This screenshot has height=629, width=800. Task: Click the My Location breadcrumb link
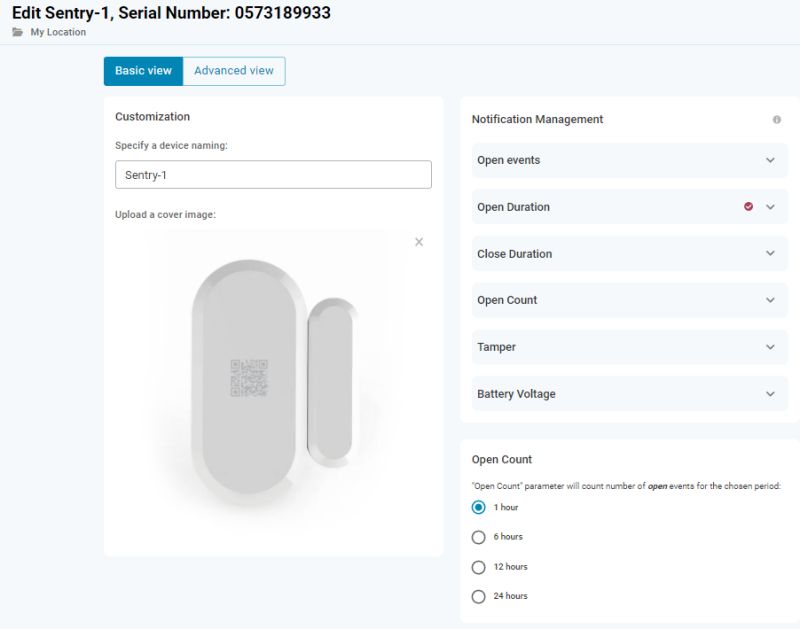pos(58,32)
